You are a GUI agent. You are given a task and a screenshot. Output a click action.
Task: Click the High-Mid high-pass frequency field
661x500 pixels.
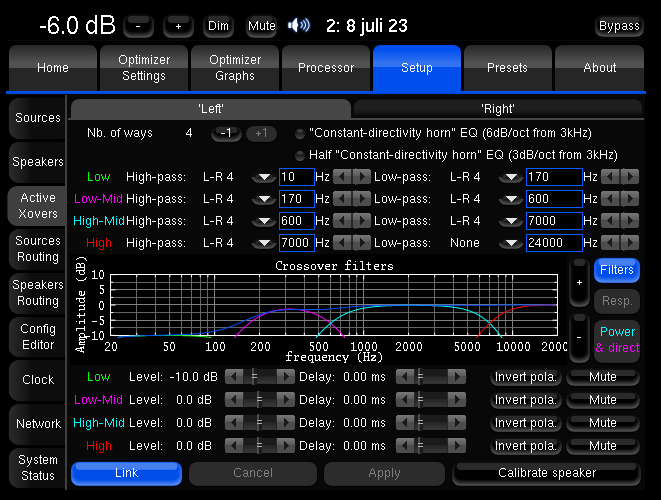tap(296, 221)
